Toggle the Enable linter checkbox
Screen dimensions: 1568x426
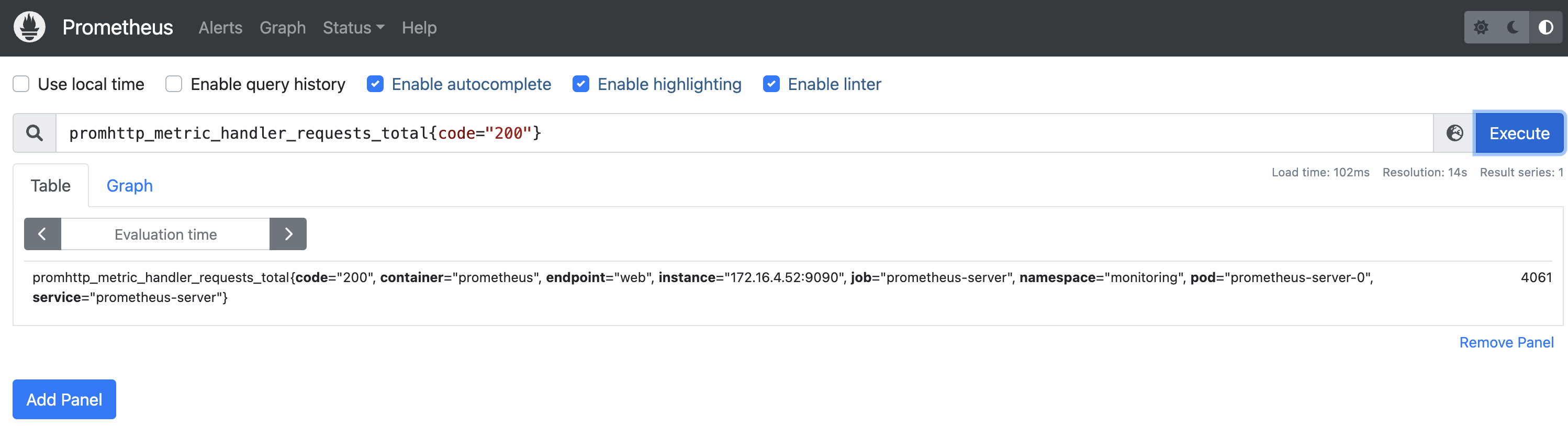click(x=771, y=84)
